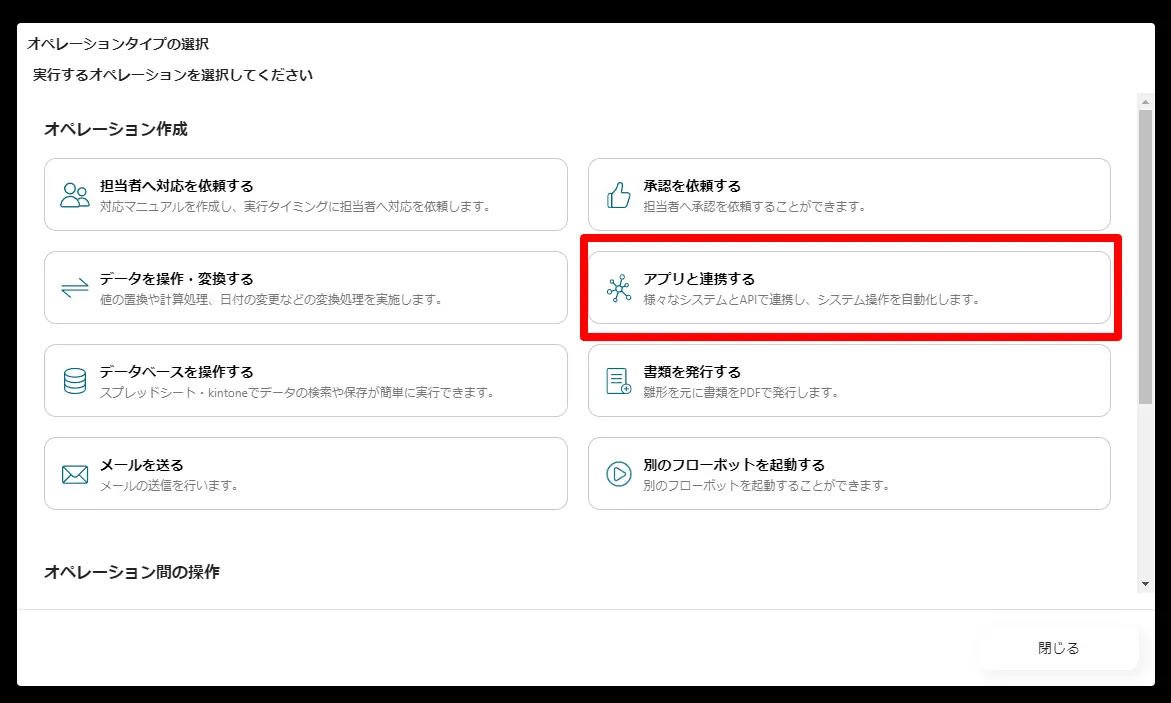Choose 書類を発行する operation
Screen dimensions: 1171x703
(x=849, y=380)
